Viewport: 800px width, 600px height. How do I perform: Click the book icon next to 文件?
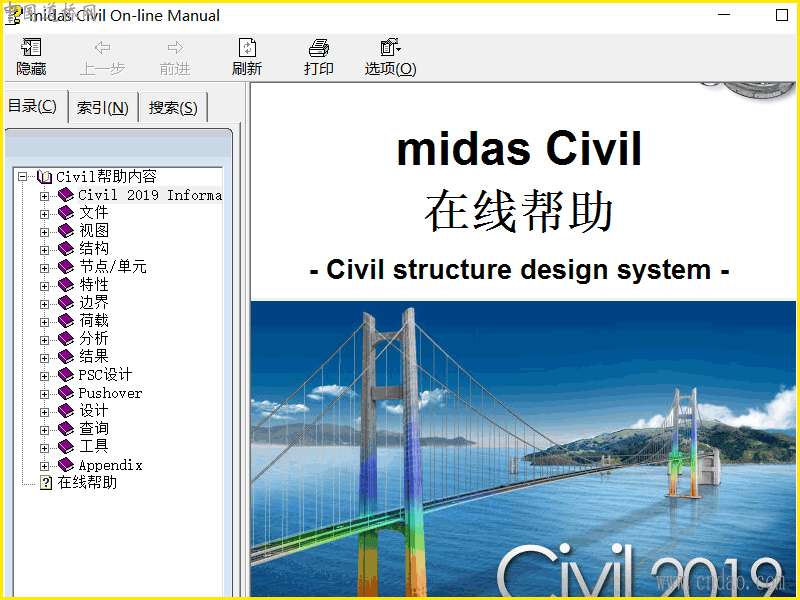pyautogui.click(x=66, y=212)
